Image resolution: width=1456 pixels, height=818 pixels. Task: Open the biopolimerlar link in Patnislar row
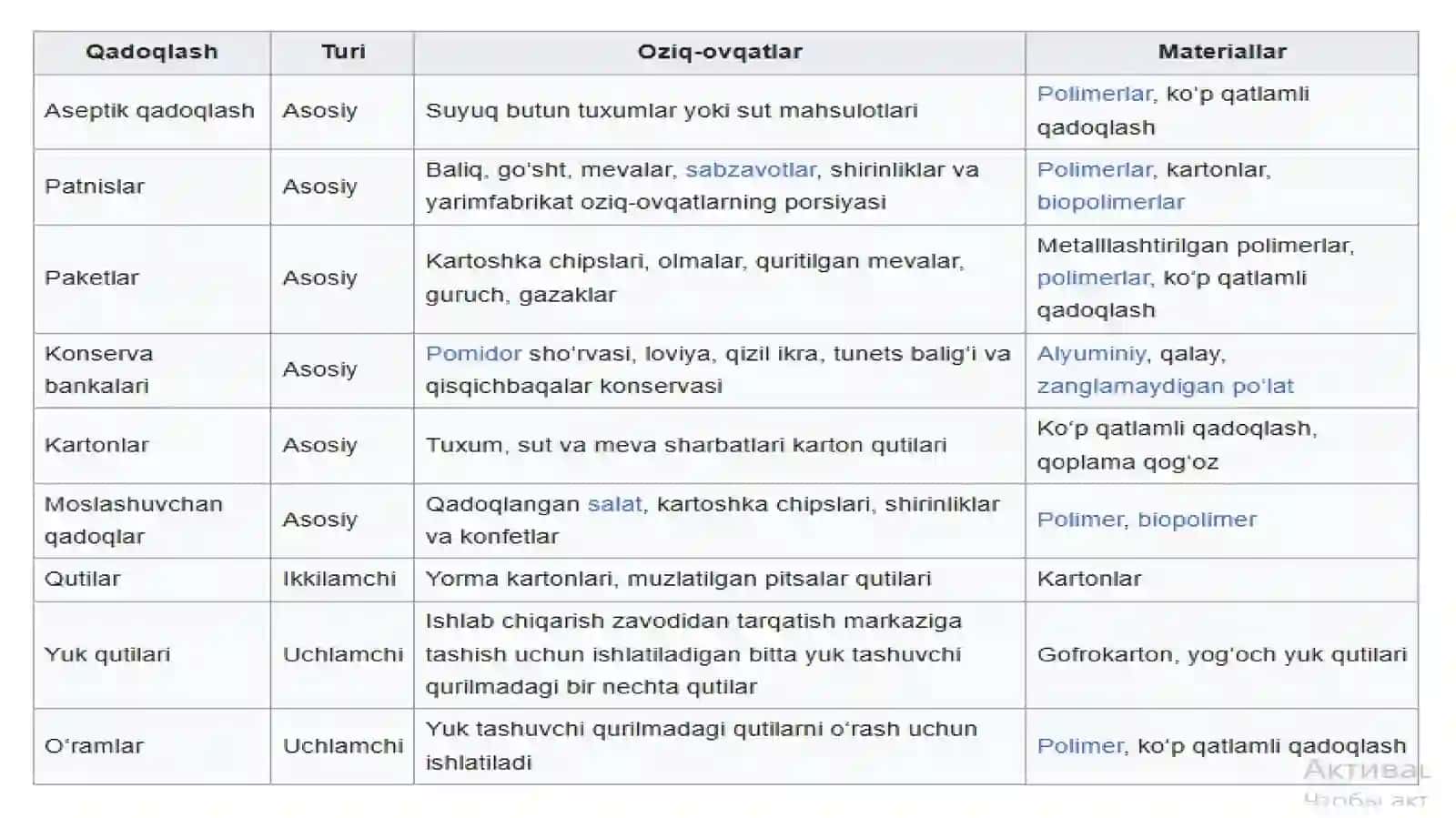(1110, 202)
